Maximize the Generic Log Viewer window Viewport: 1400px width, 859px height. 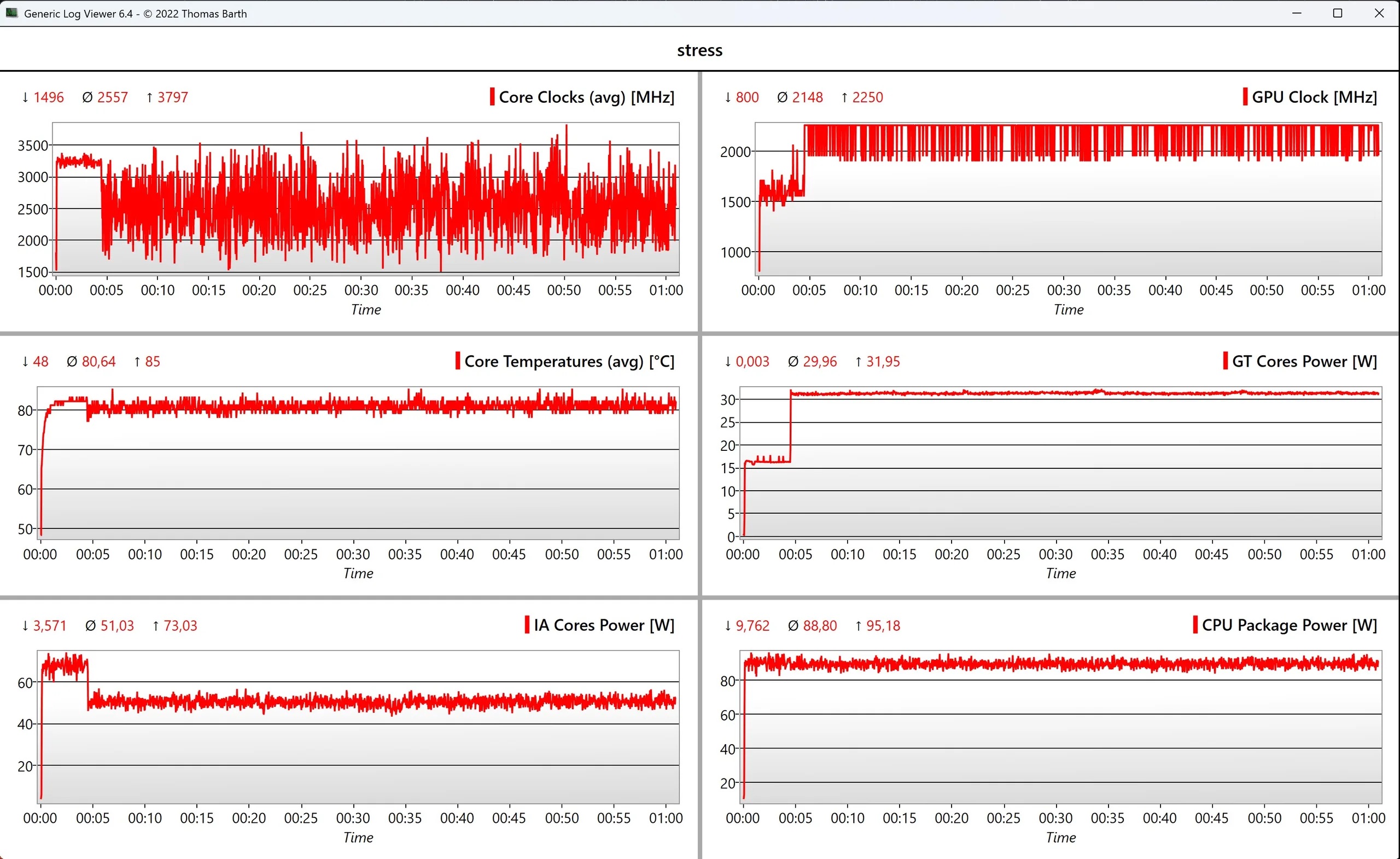click(1338, 13)
